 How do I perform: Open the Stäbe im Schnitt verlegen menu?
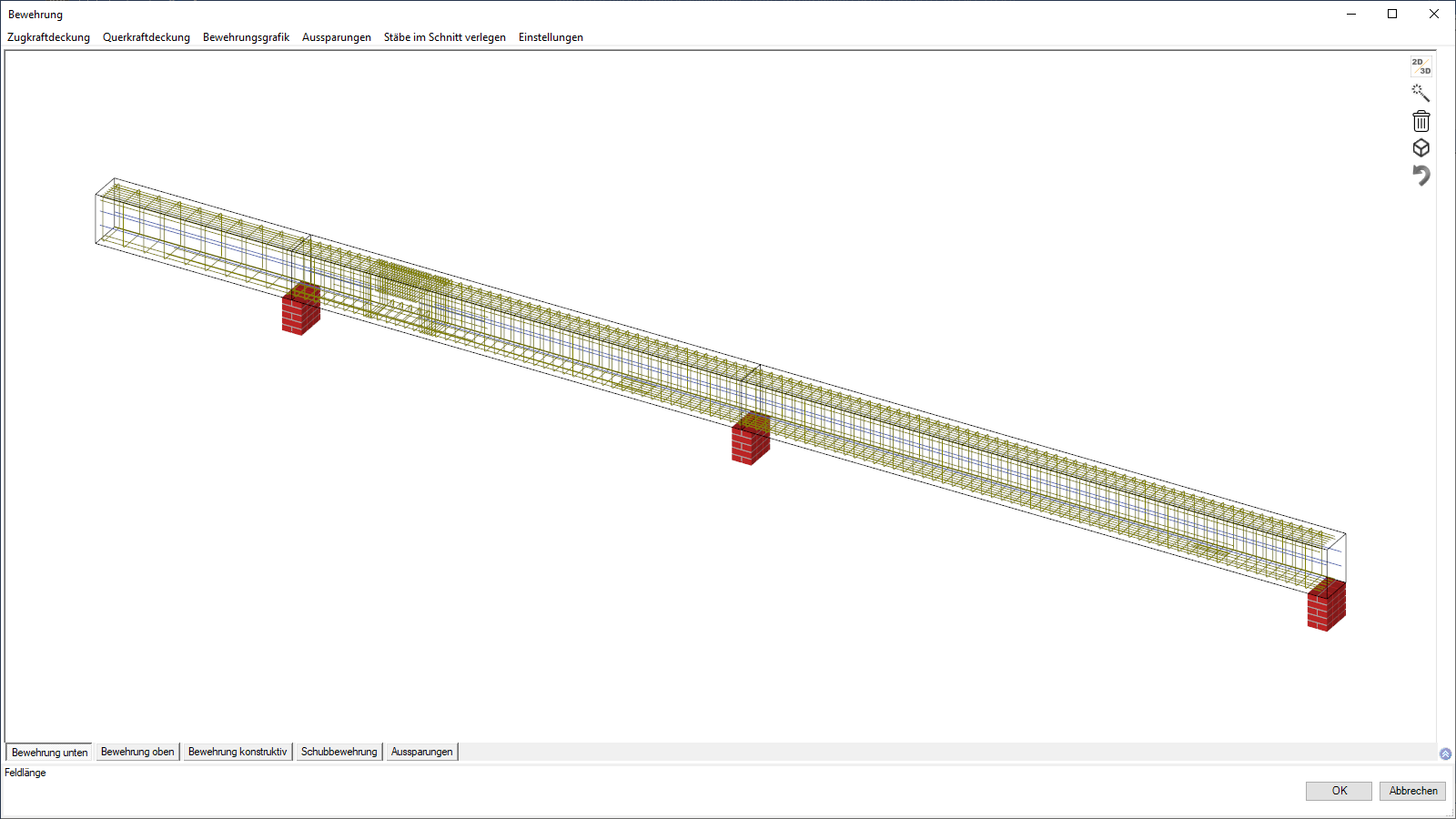pos(445,37)
